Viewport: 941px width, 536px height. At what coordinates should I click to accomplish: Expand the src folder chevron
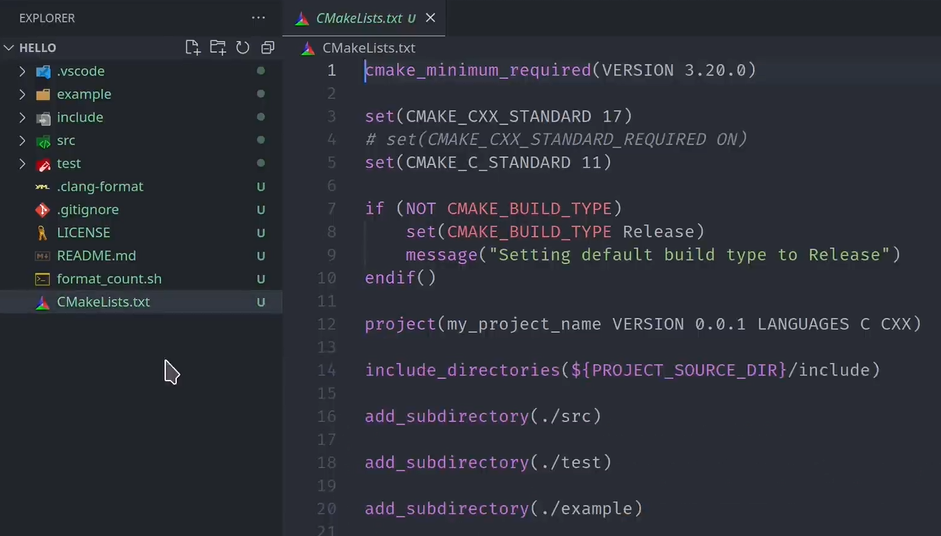click(x=22, y=140)
